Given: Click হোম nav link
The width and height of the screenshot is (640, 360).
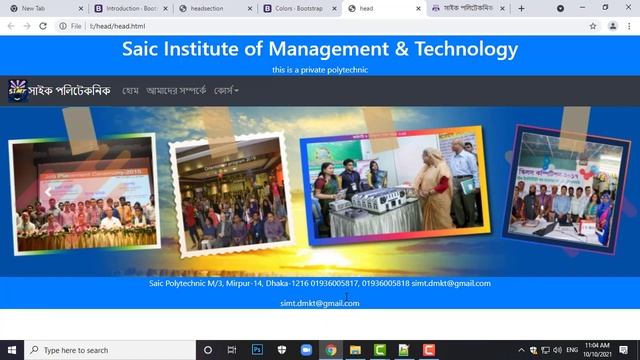Looking at the screenshot, I should 130,91.
